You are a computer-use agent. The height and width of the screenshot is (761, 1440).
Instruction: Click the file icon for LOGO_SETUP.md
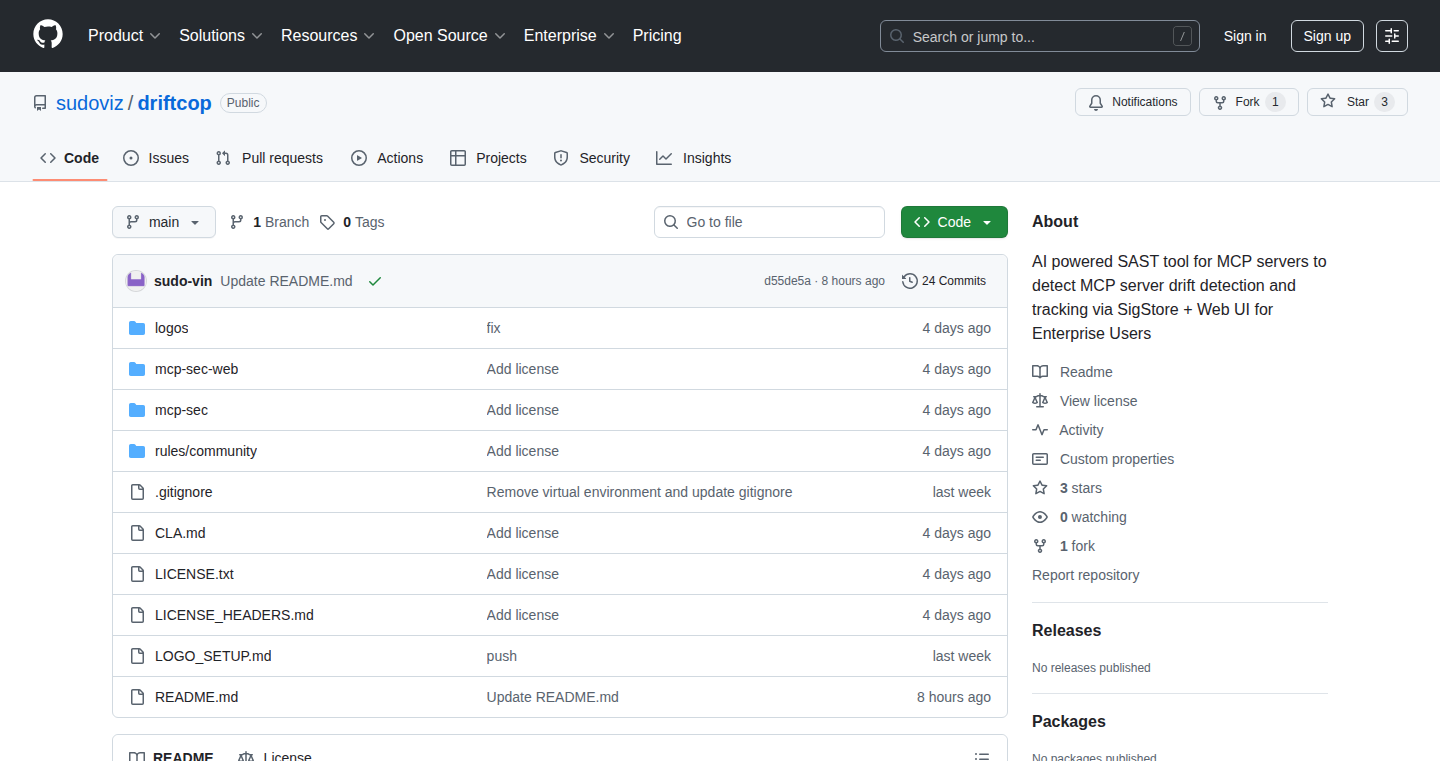137,656
